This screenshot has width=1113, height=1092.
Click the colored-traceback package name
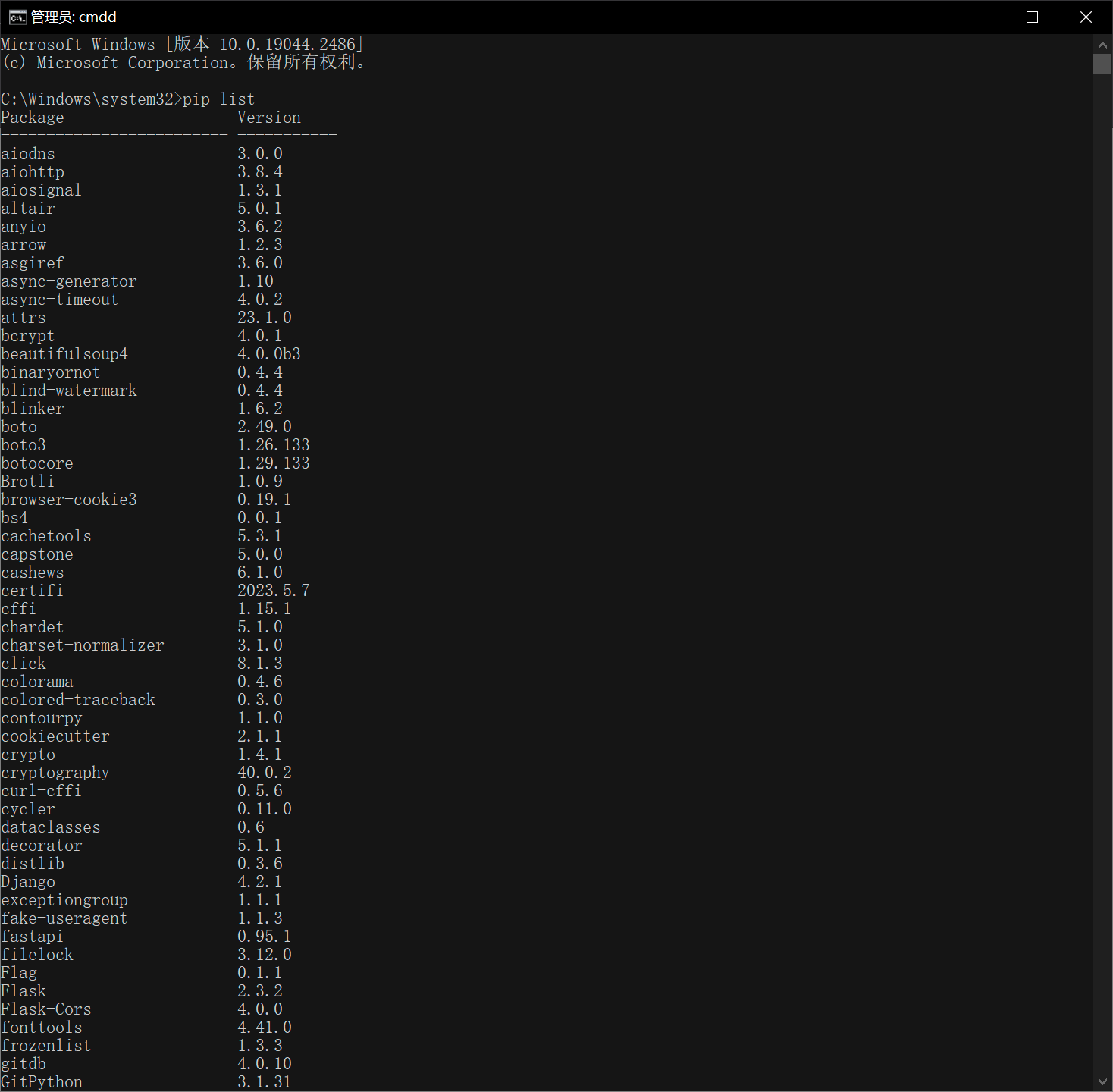(78, 700)
